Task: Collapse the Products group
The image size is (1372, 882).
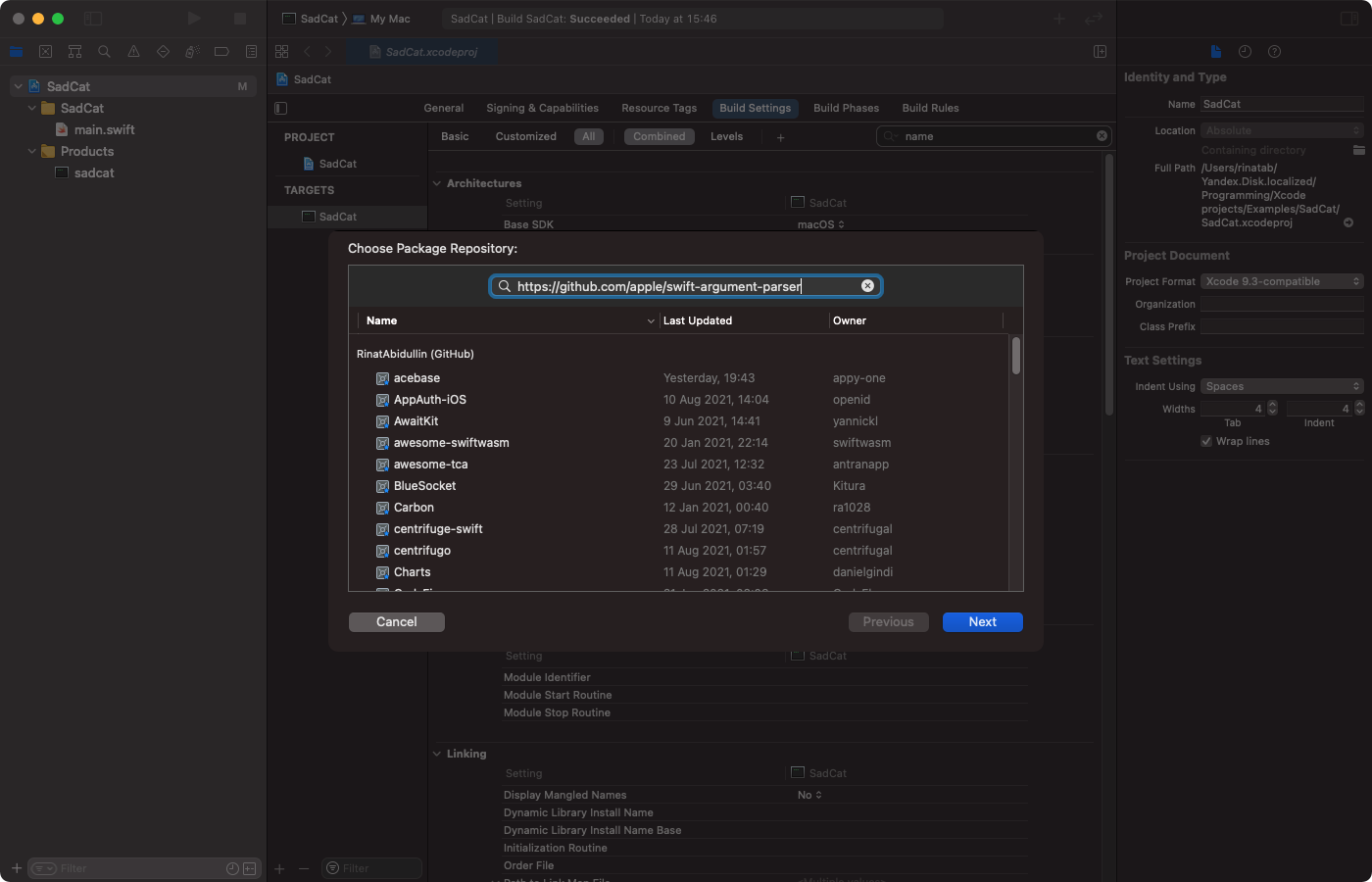Action: point(31,151)
